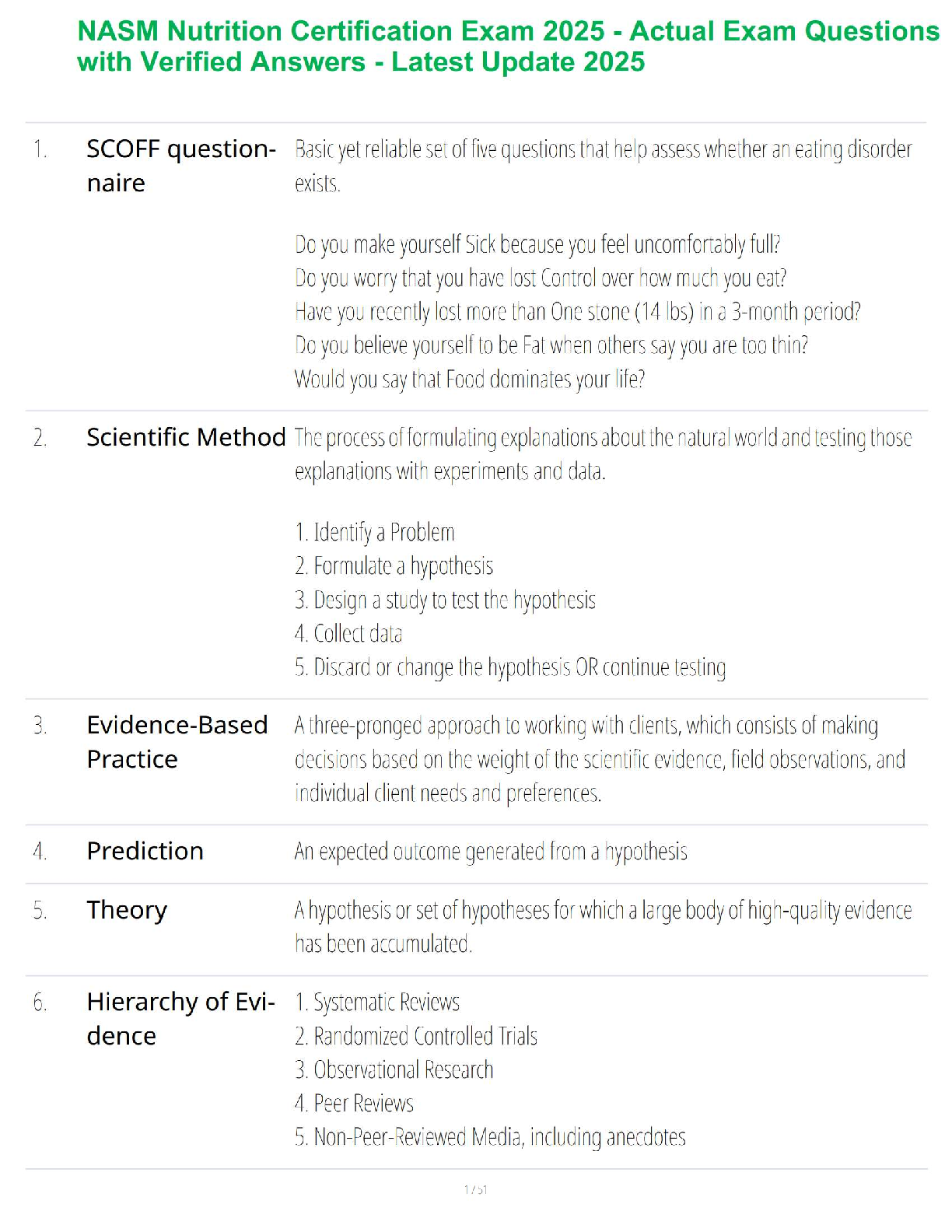Click the line "1. Identify a Problem"
Image resolution: width=952 pixels, height=1232 pixels.
pyautogui.click(x=375, y=533)
